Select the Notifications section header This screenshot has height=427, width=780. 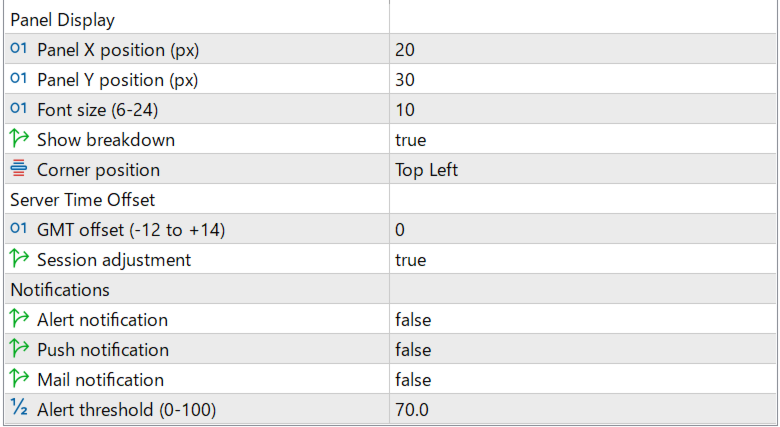point(60,290)
